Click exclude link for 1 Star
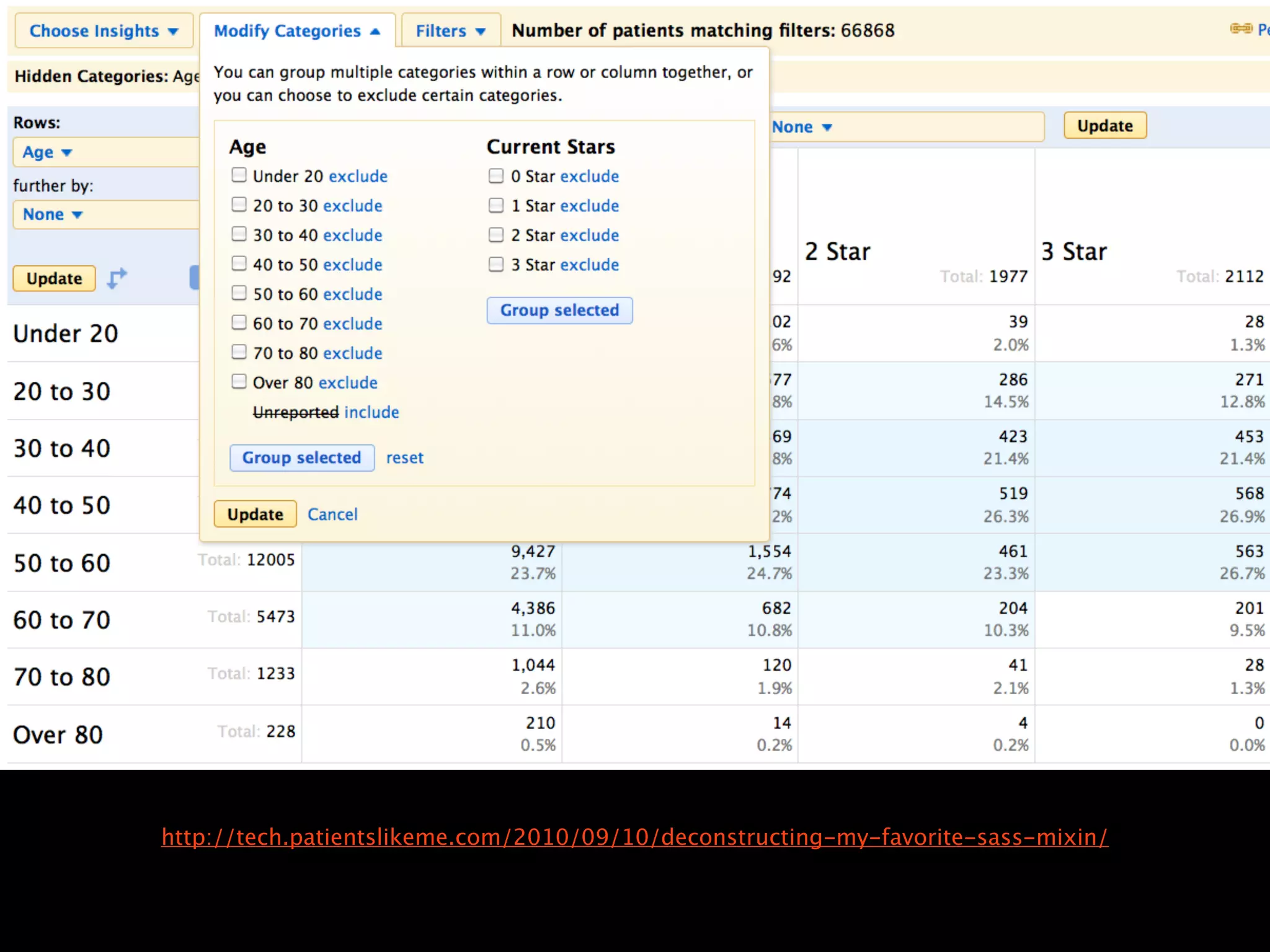The image size is (1270, 952). [590, 206]
